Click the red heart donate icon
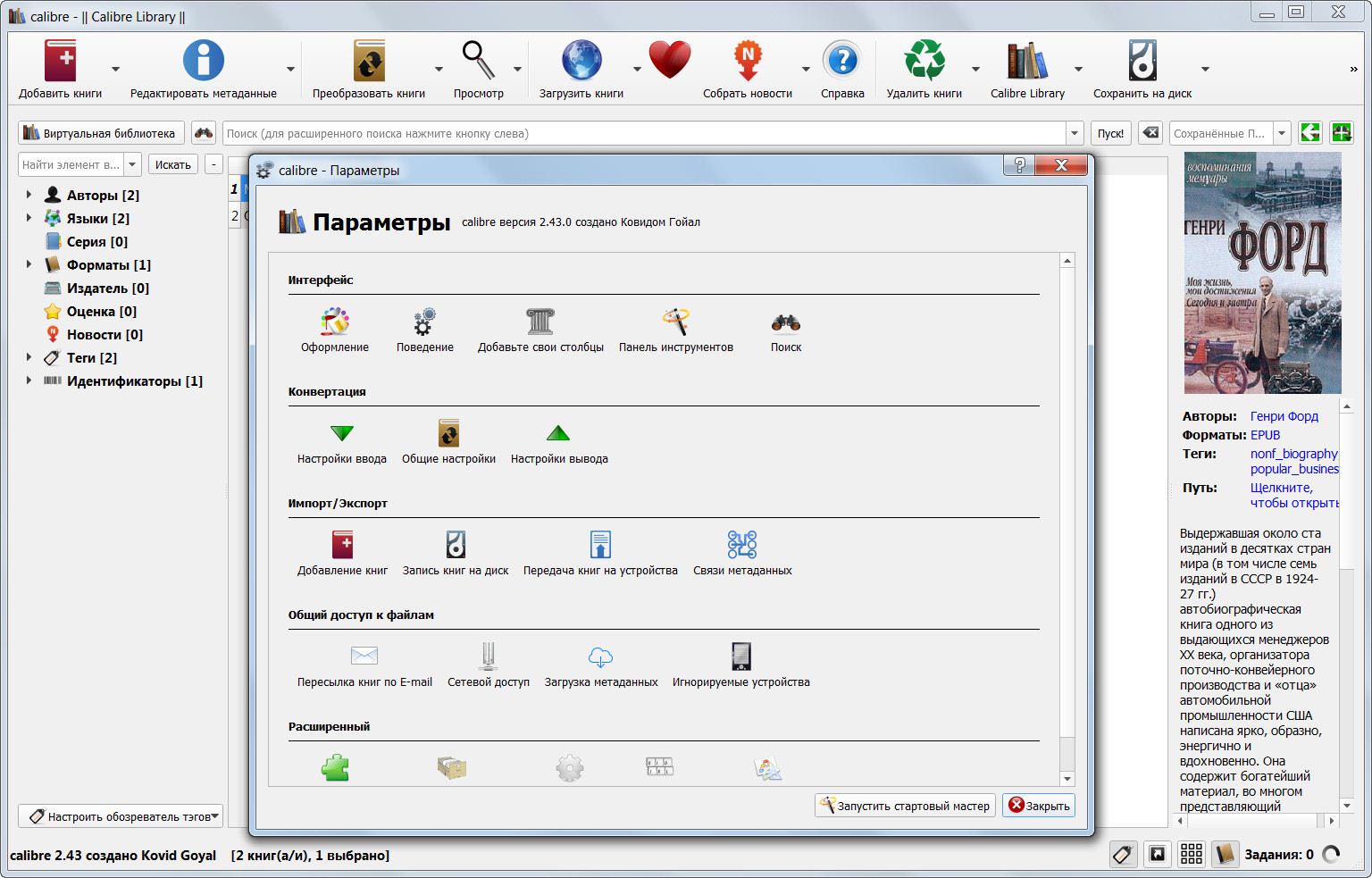The width and height of the screenshot is (1372, 878). [670, 61]
